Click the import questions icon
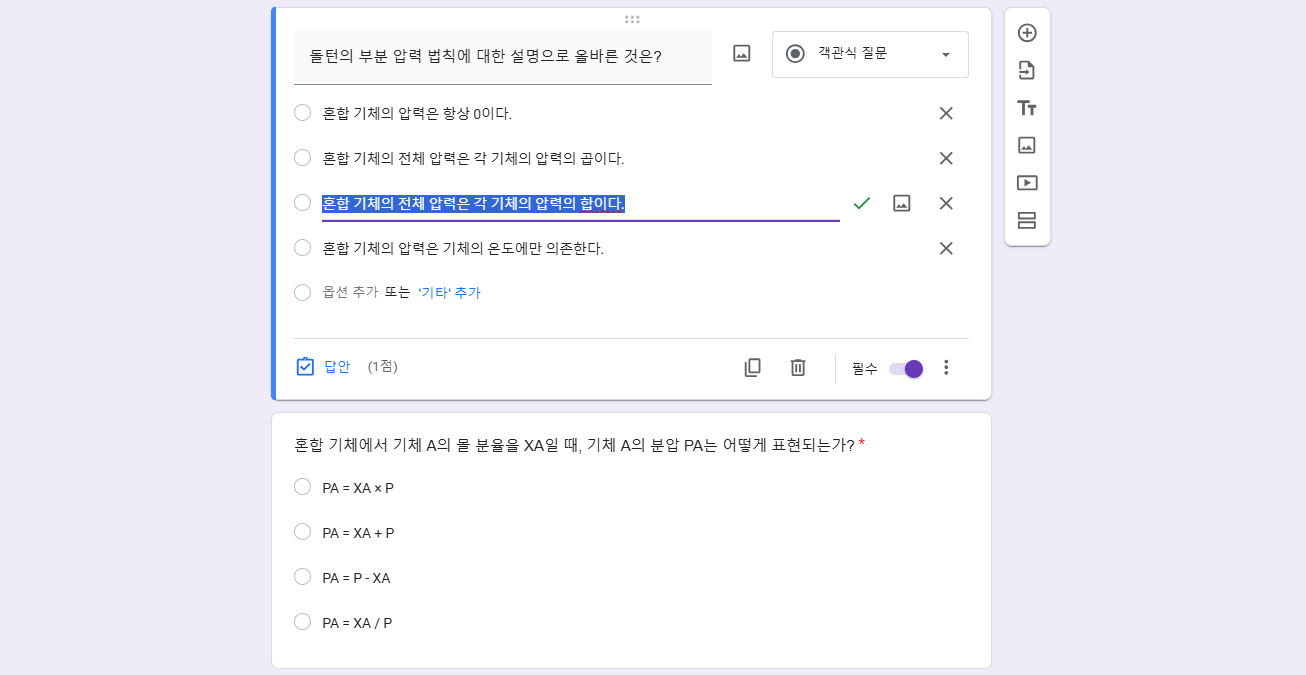The image size is (1306, 675). 1027,70
